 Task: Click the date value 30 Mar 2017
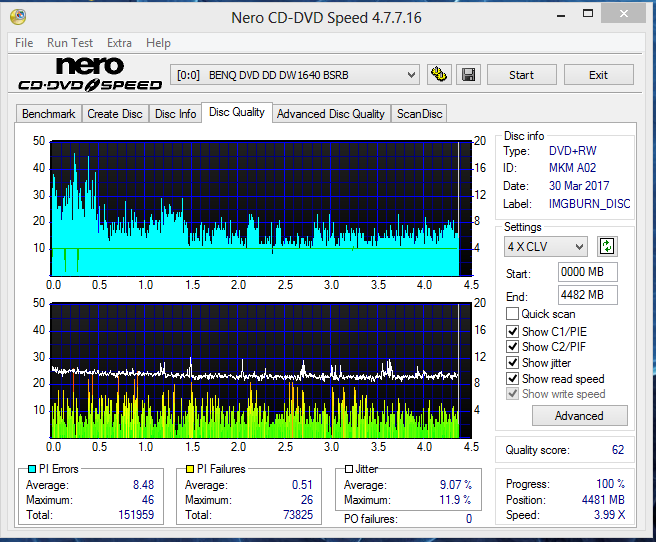pos(579,185)
